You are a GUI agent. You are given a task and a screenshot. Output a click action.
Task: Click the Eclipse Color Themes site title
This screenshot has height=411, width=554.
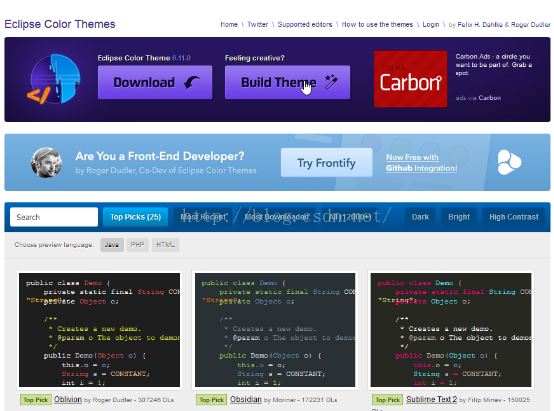click(60, 24)
